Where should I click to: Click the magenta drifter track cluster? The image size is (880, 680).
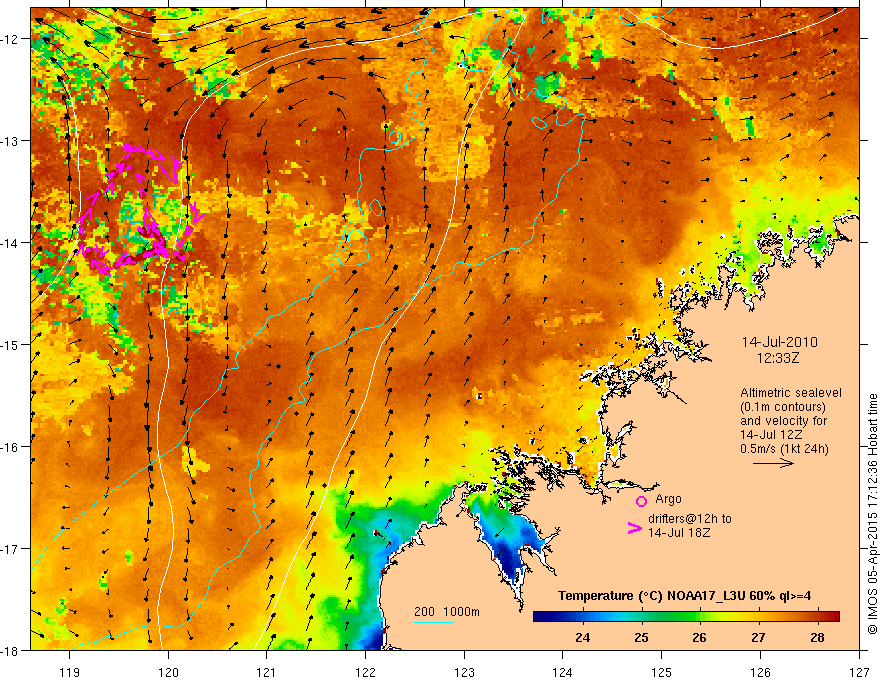tap(141, 209)
